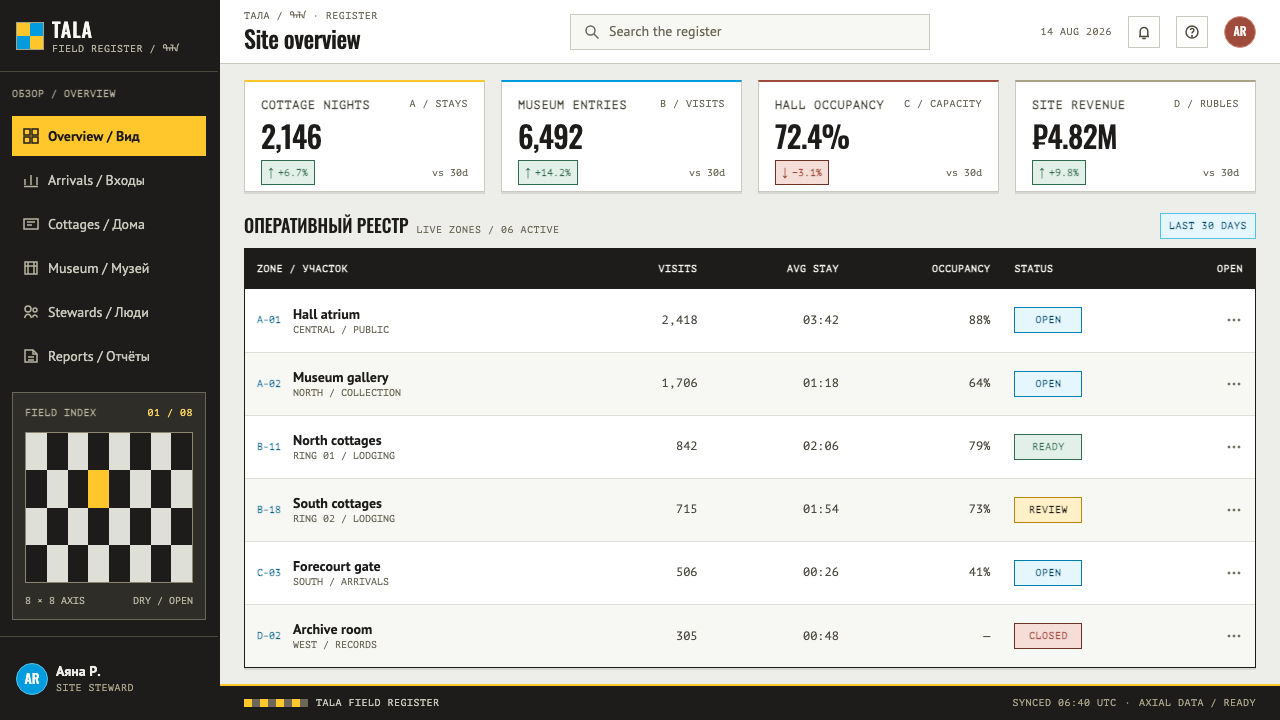Sort by the OCCUPANCY column header
The height and width of the screenshot is (720, 1280).
[961, 269]
